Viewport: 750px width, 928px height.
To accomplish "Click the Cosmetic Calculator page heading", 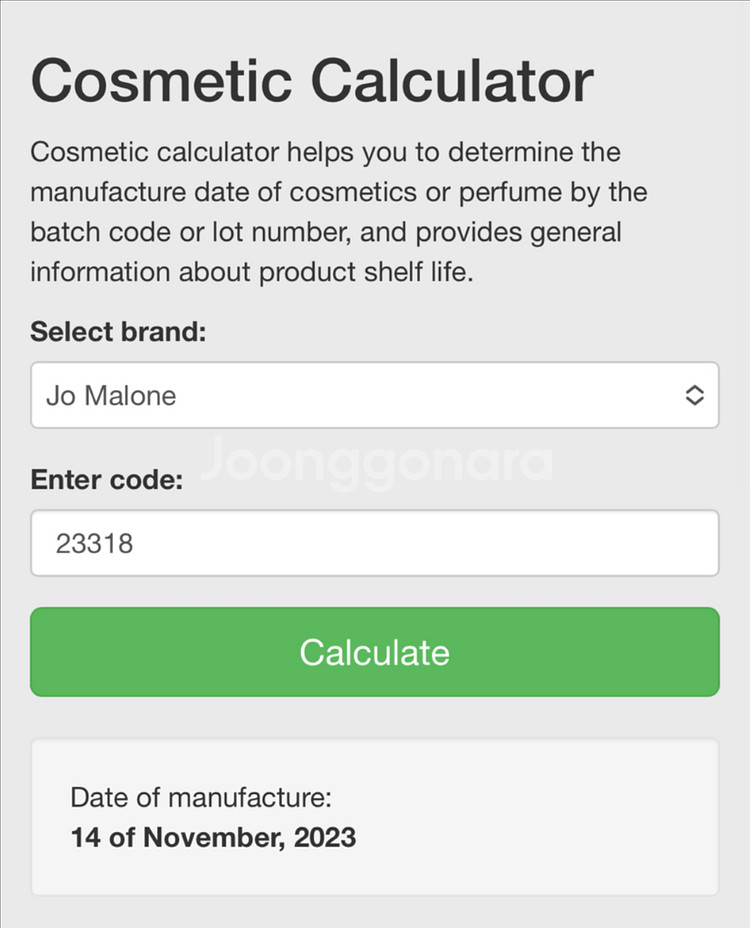I will pyautogui.click(x=312, y=80).
